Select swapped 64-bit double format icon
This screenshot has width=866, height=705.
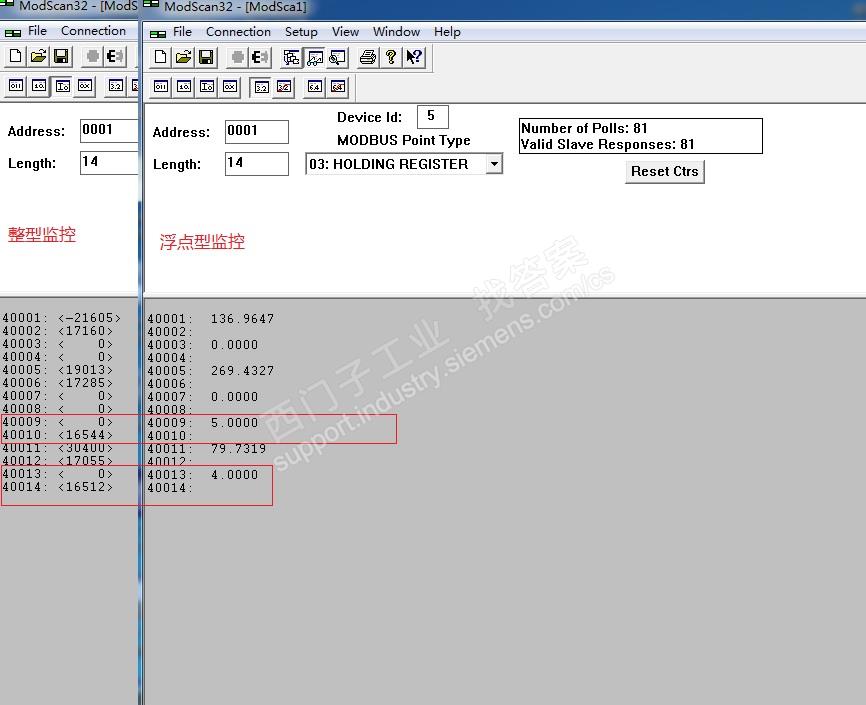coord(337,87)
